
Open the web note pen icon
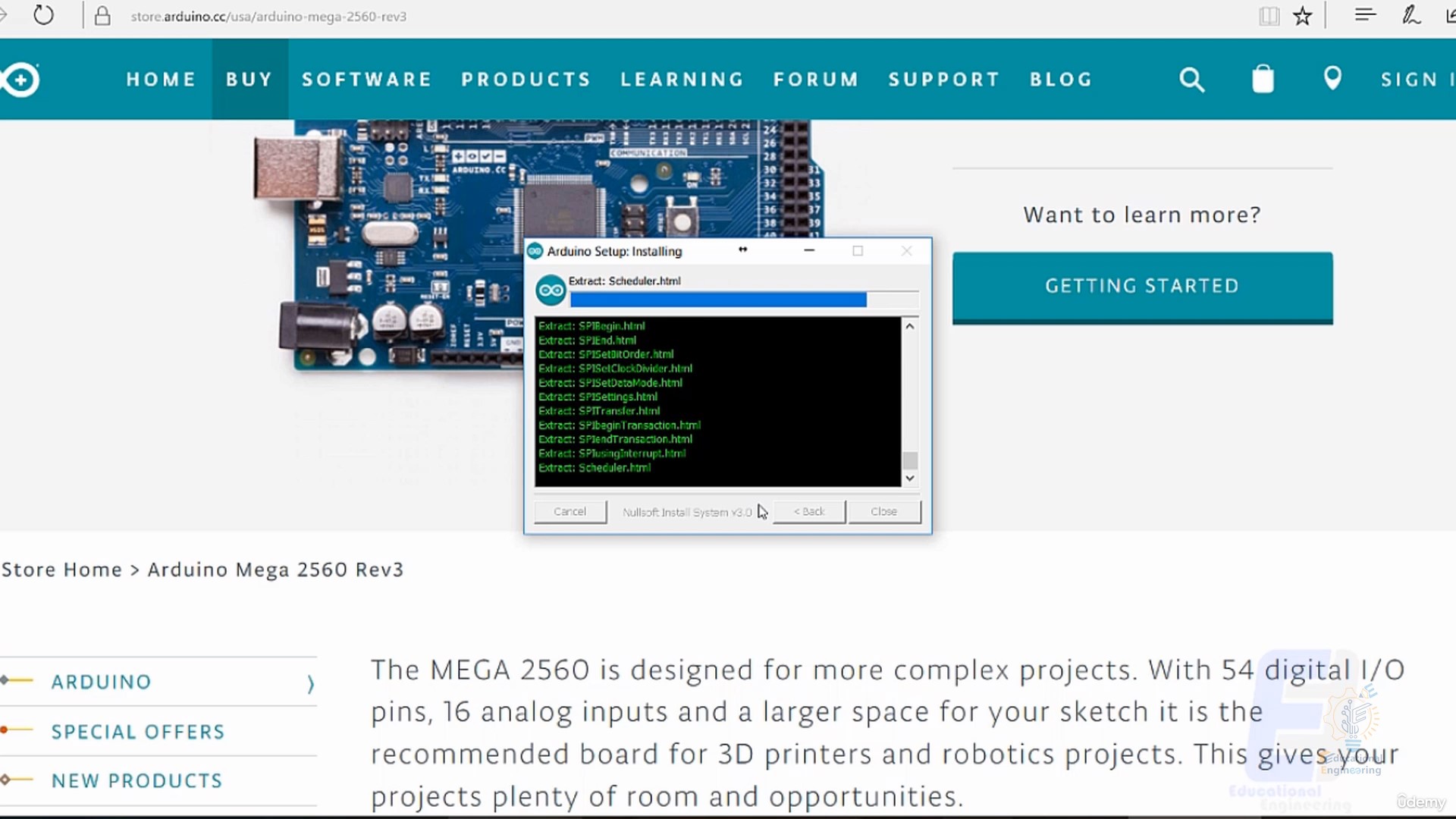click(1410, 15)
